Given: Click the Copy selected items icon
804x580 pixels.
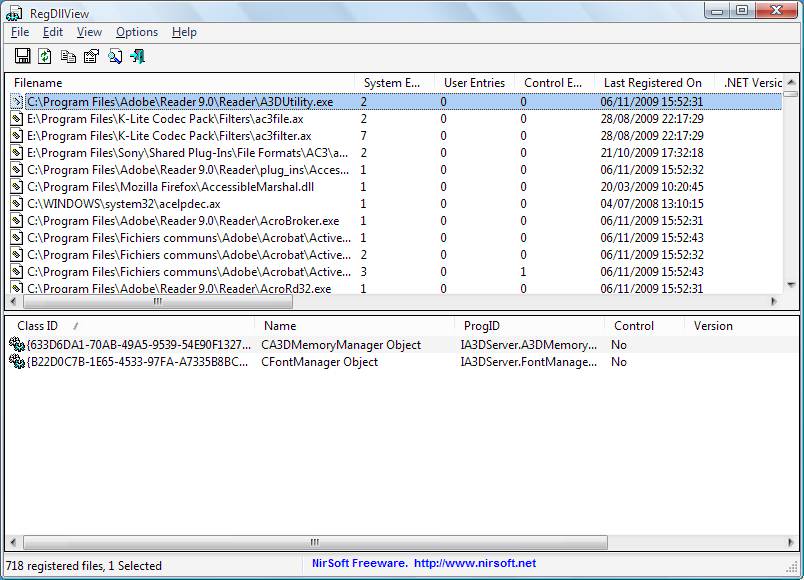Looking at the screenshot, I should pos(68,57).
